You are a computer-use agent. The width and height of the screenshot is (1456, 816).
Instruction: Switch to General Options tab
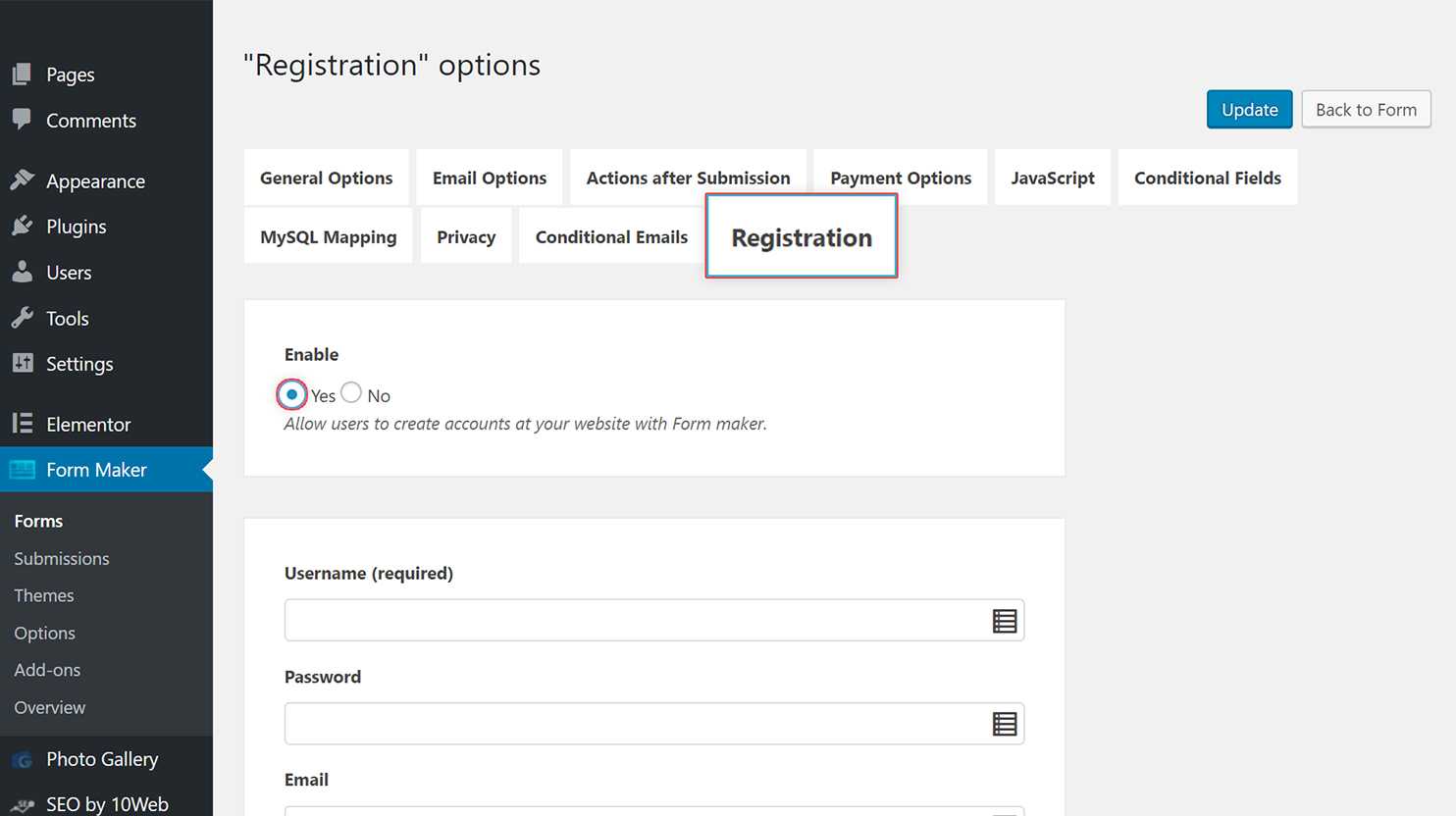[326, 178]
